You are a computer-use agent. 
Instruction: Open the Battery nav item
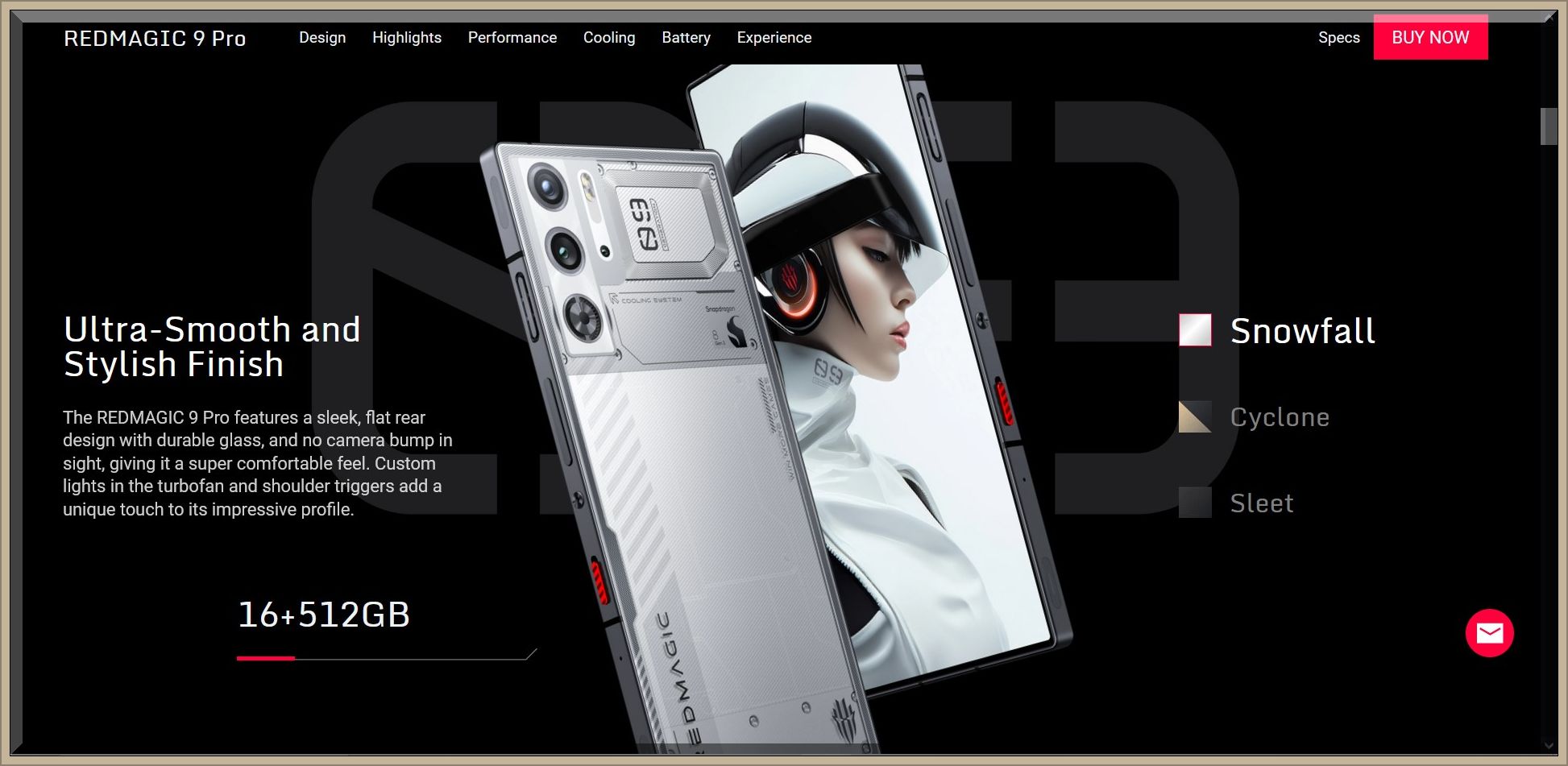click(x=686, y=38)
